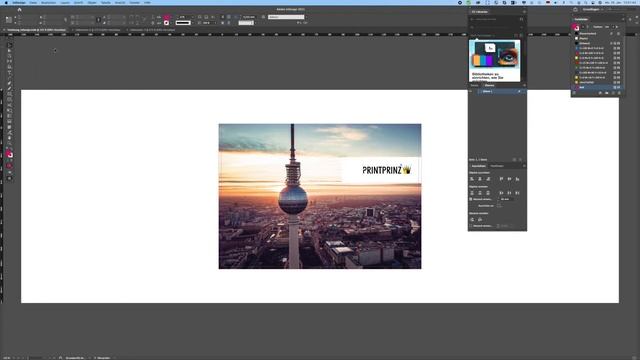Click the stroke swatch in control bar
Screen dimensions: 640x360
click(167, 23)
